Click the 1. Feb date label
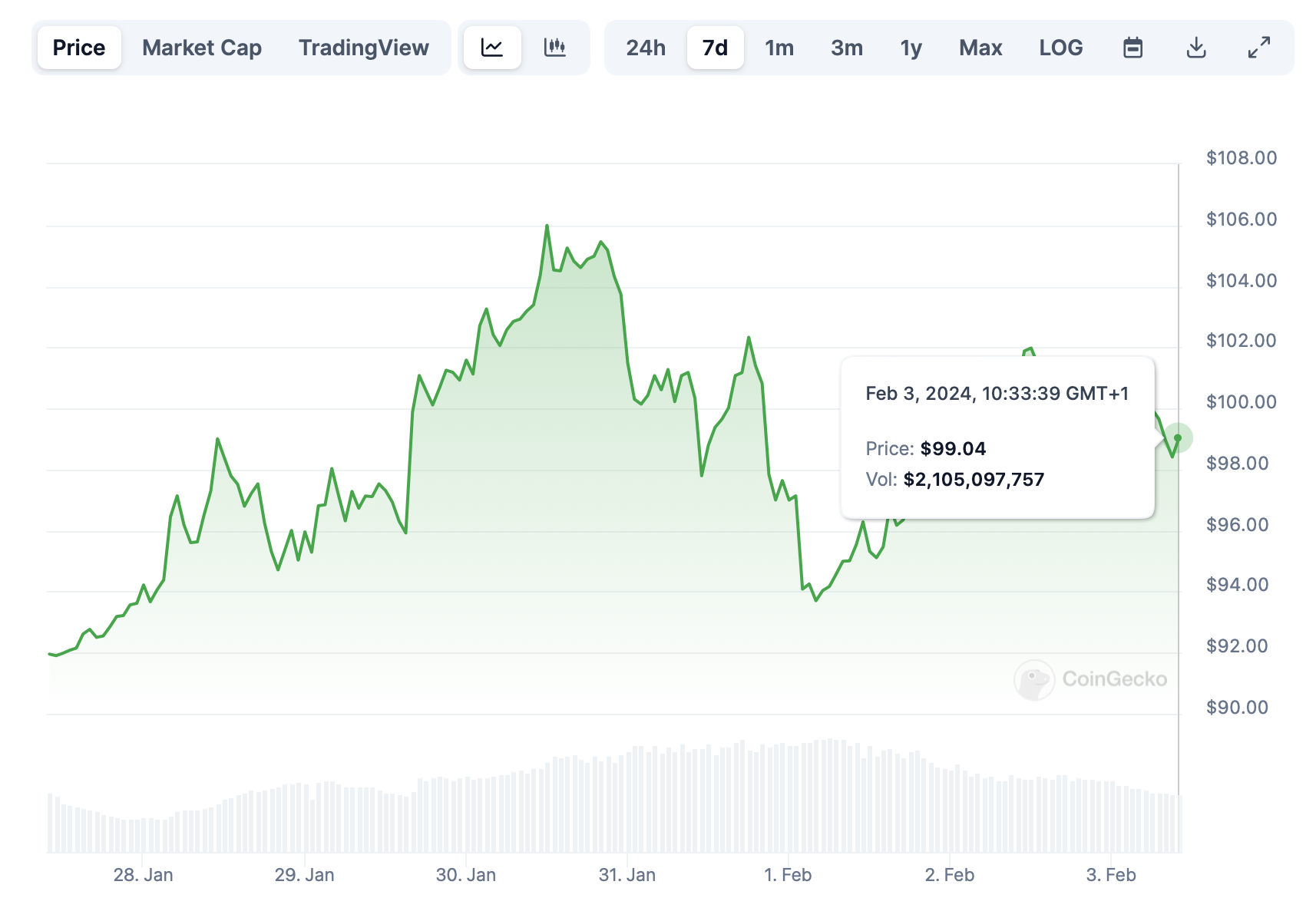Viewport: 1316px width, 921px height. tap(788, 875)
